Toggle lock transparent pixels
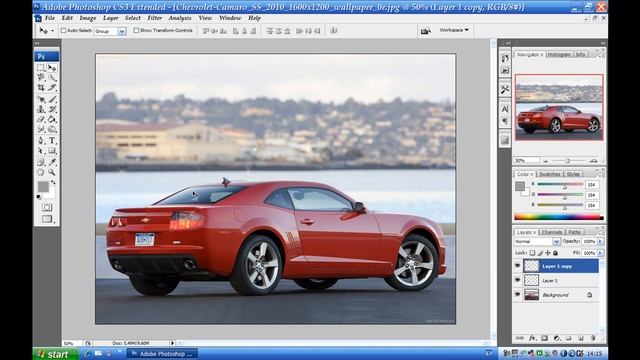The width and height of the screenshot is (640, 360). 532,253
